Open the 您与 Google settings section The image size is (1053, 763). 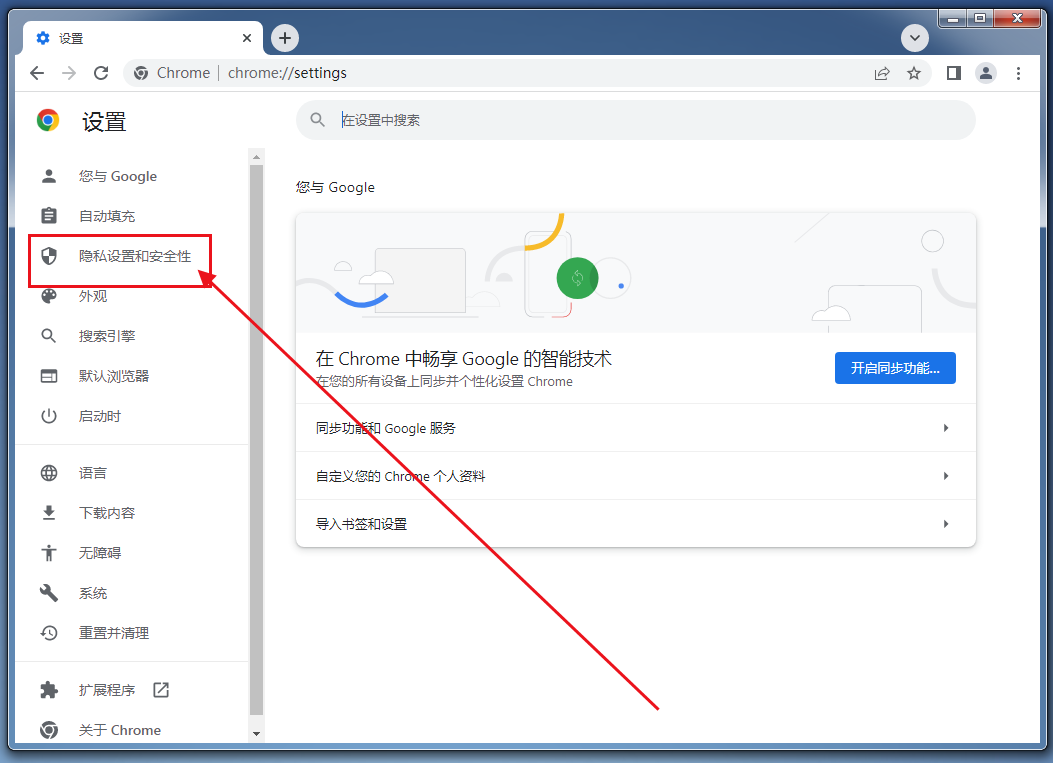(118, 177)
